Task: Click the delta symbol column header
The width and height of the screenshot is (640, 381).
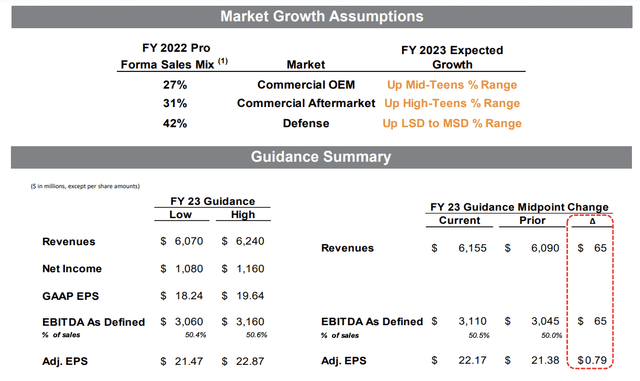Action: (592, 221)
